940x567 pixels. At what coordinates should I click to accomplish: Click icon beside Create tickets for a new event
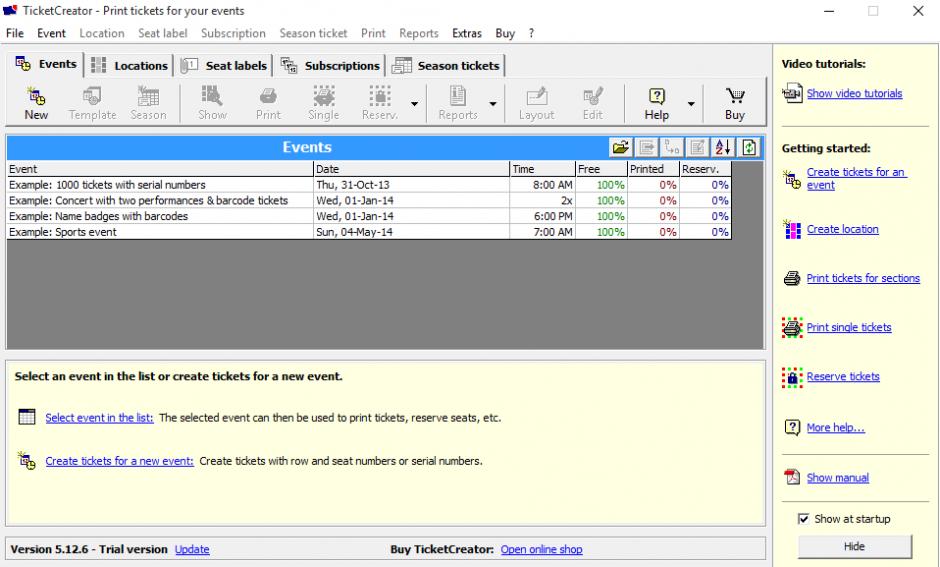pos(27,461)
